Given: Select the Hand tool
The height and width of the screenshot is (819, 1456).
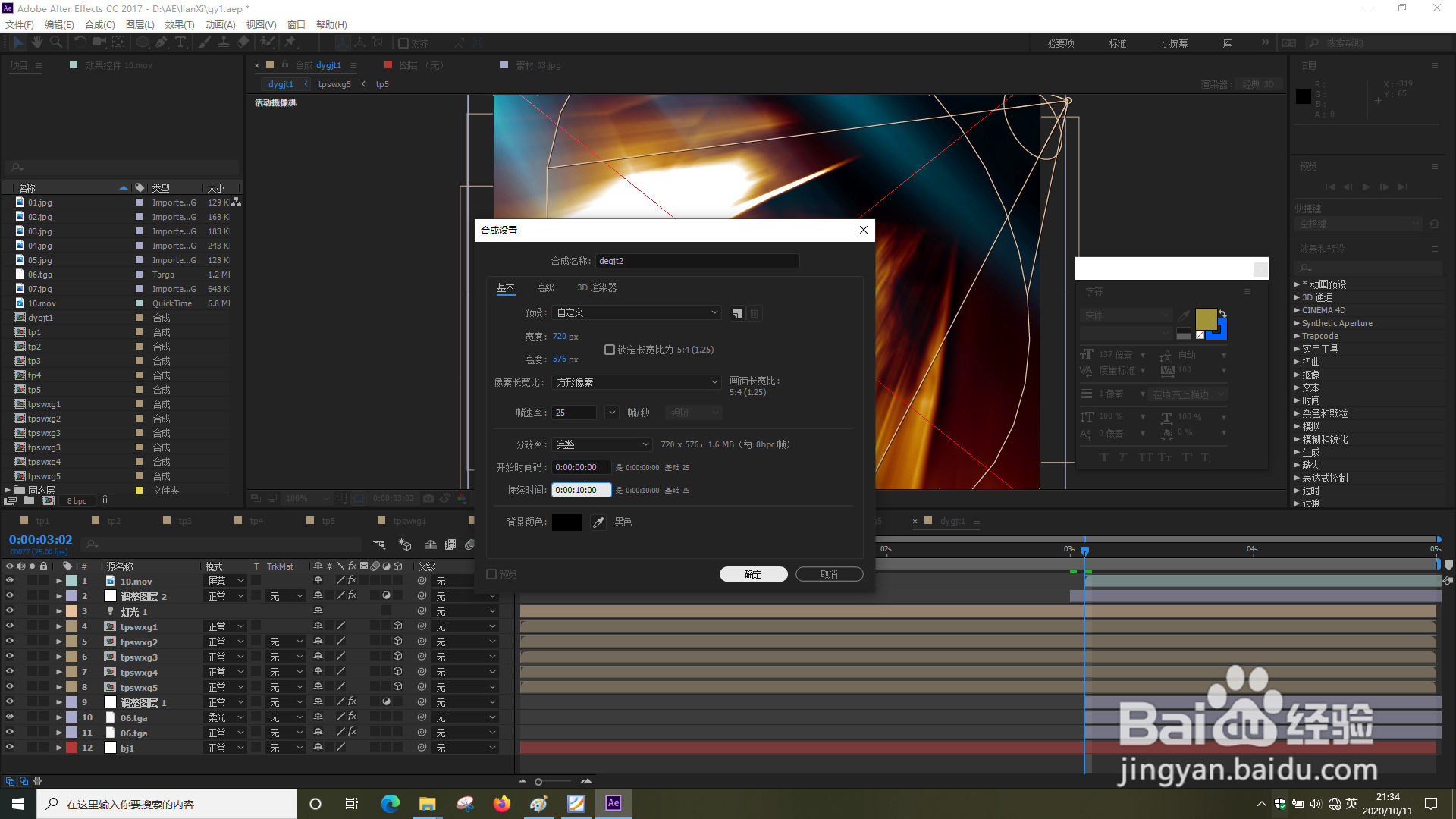Looking at the screenshot, I should [37, 42].
